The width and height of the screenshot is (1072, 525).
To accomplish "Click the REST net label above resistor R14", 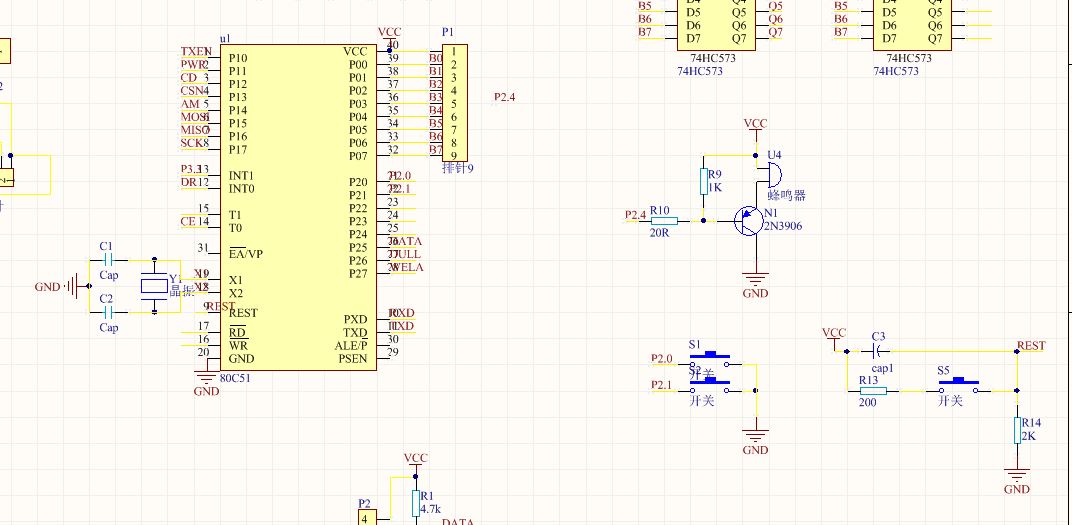I will click(1031, 346).
